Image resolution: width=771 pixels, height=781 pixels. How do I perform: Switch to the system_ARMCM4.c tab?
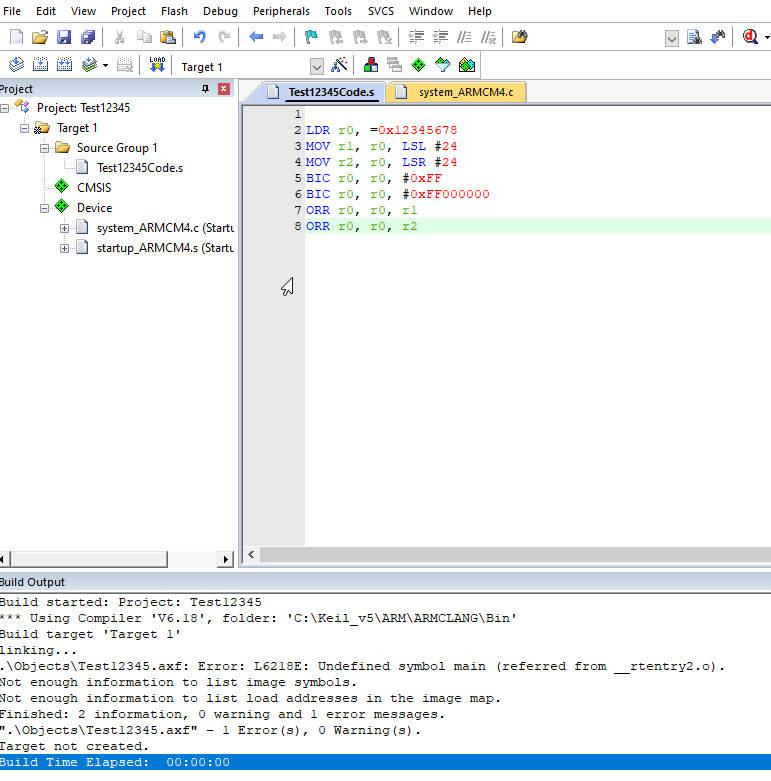click(464, 92)
